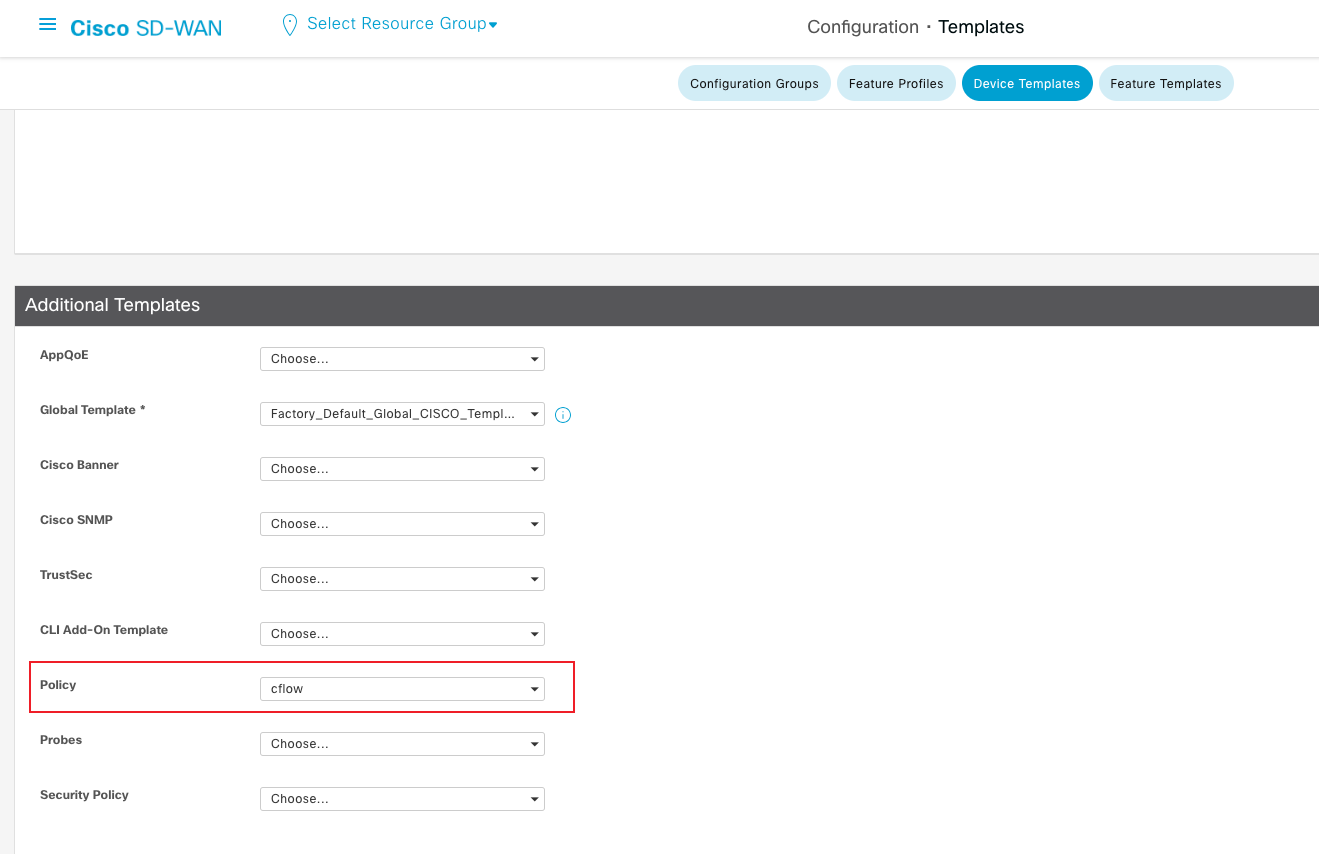Click the Cisco SD-WAN logo
The width and height of the screenshot is (1319, 854).
click(x=146, y=28)
